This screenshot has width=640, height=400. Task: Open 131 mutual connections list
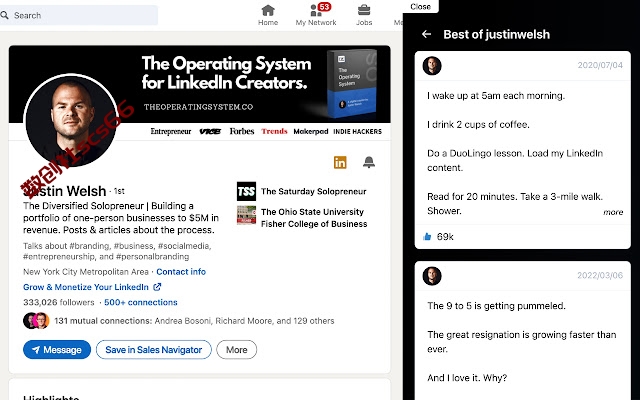coord(194,321)
